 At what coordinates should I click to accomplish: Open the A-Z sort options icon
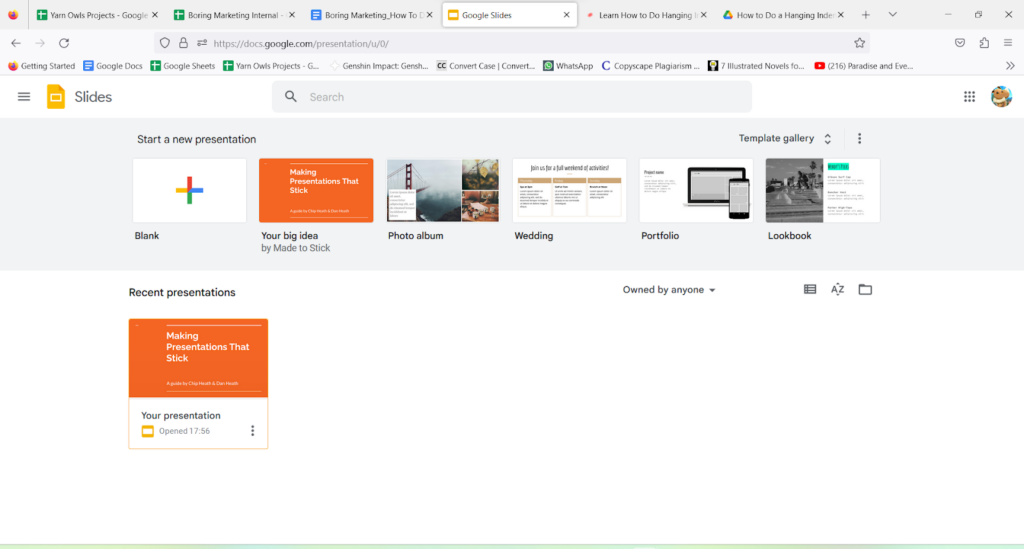pos(838,290)
